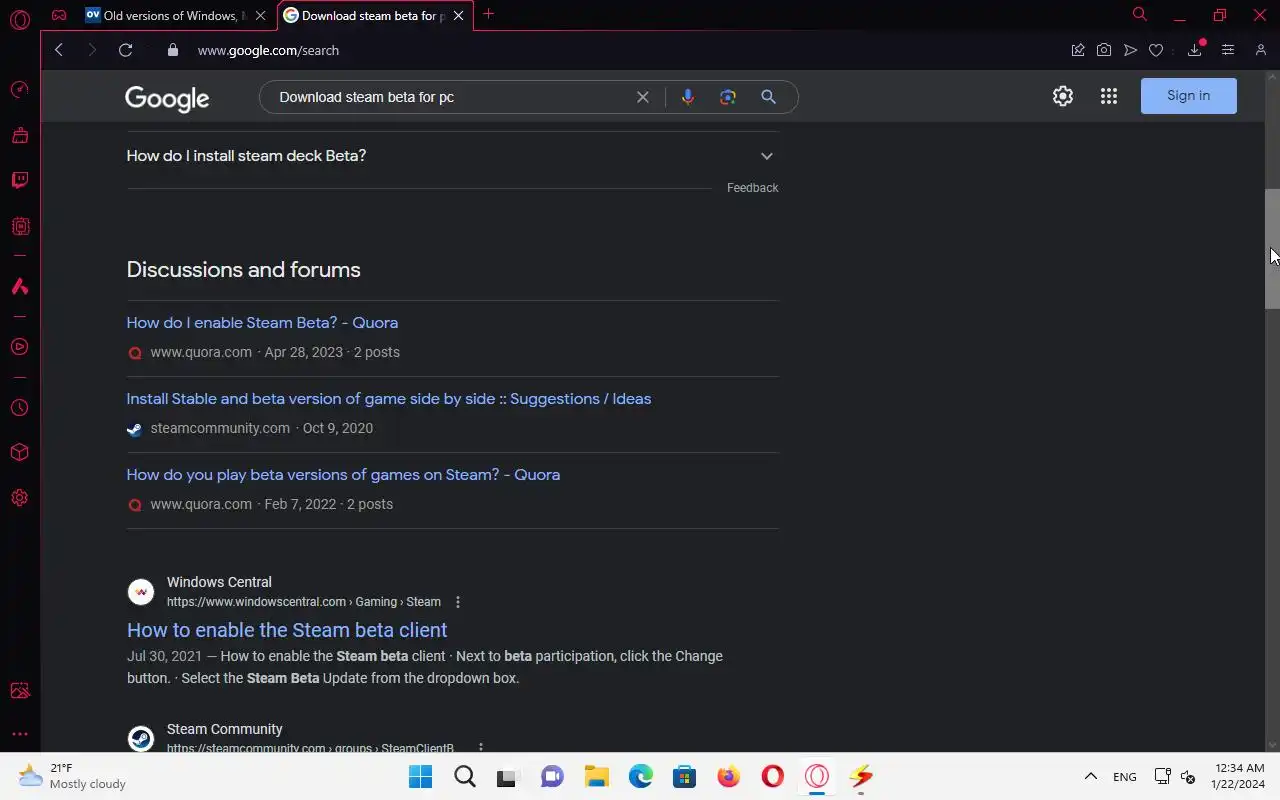Add page to bookmarks heart icon

tap(1156, 50)
